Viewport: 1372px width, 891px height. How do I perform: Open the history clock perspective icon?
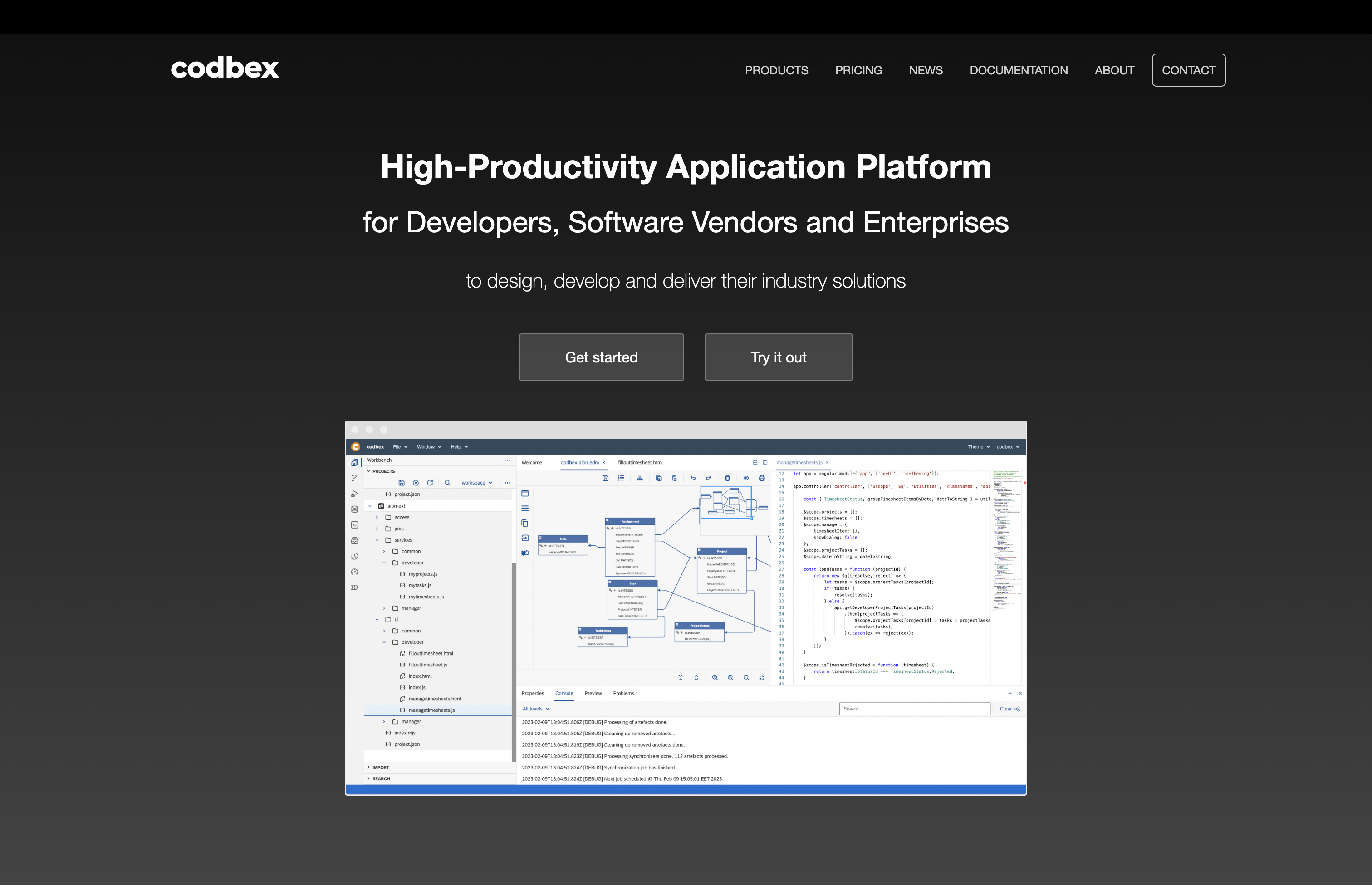354,556
